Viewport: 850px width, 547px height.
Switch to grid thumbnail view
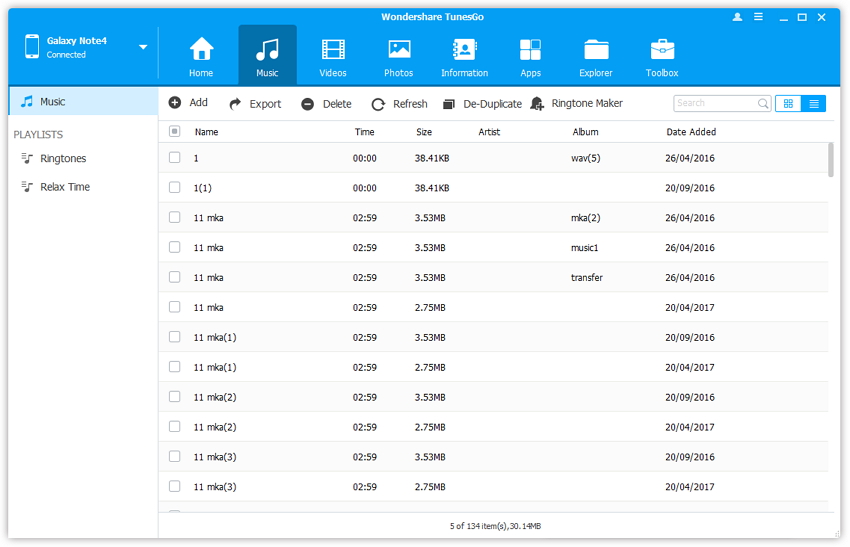(788, 103)
